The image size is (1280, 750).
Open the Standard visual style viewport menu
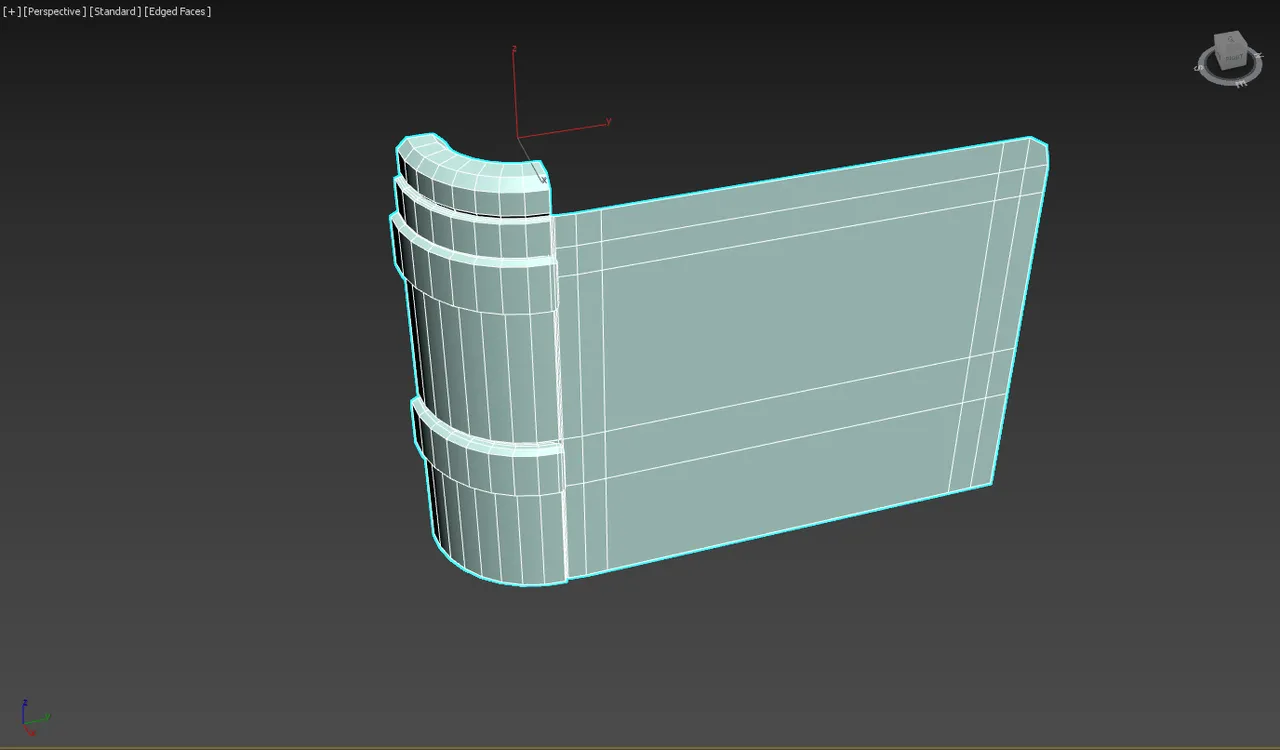(115, 11)
